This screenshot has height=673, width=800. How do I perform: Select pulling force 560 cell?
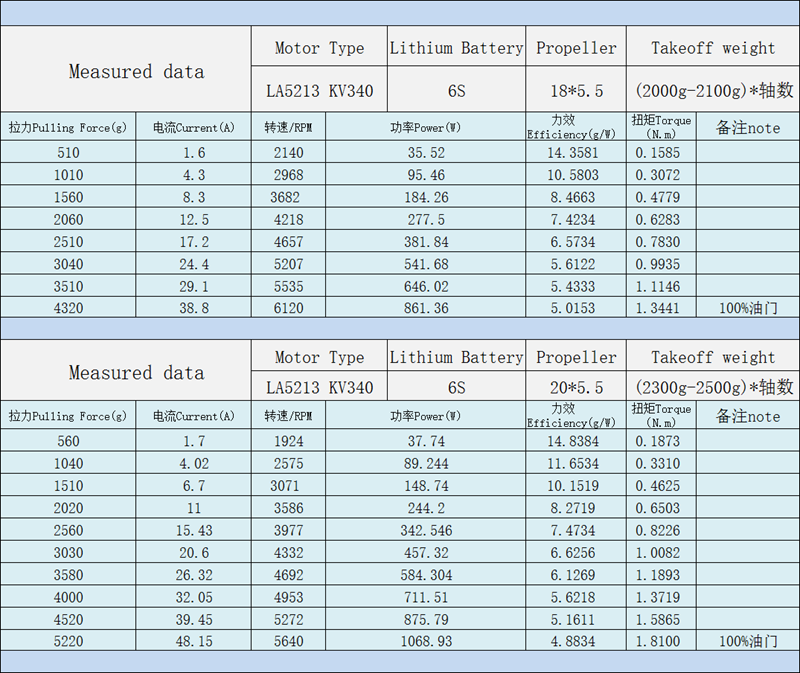68,441
